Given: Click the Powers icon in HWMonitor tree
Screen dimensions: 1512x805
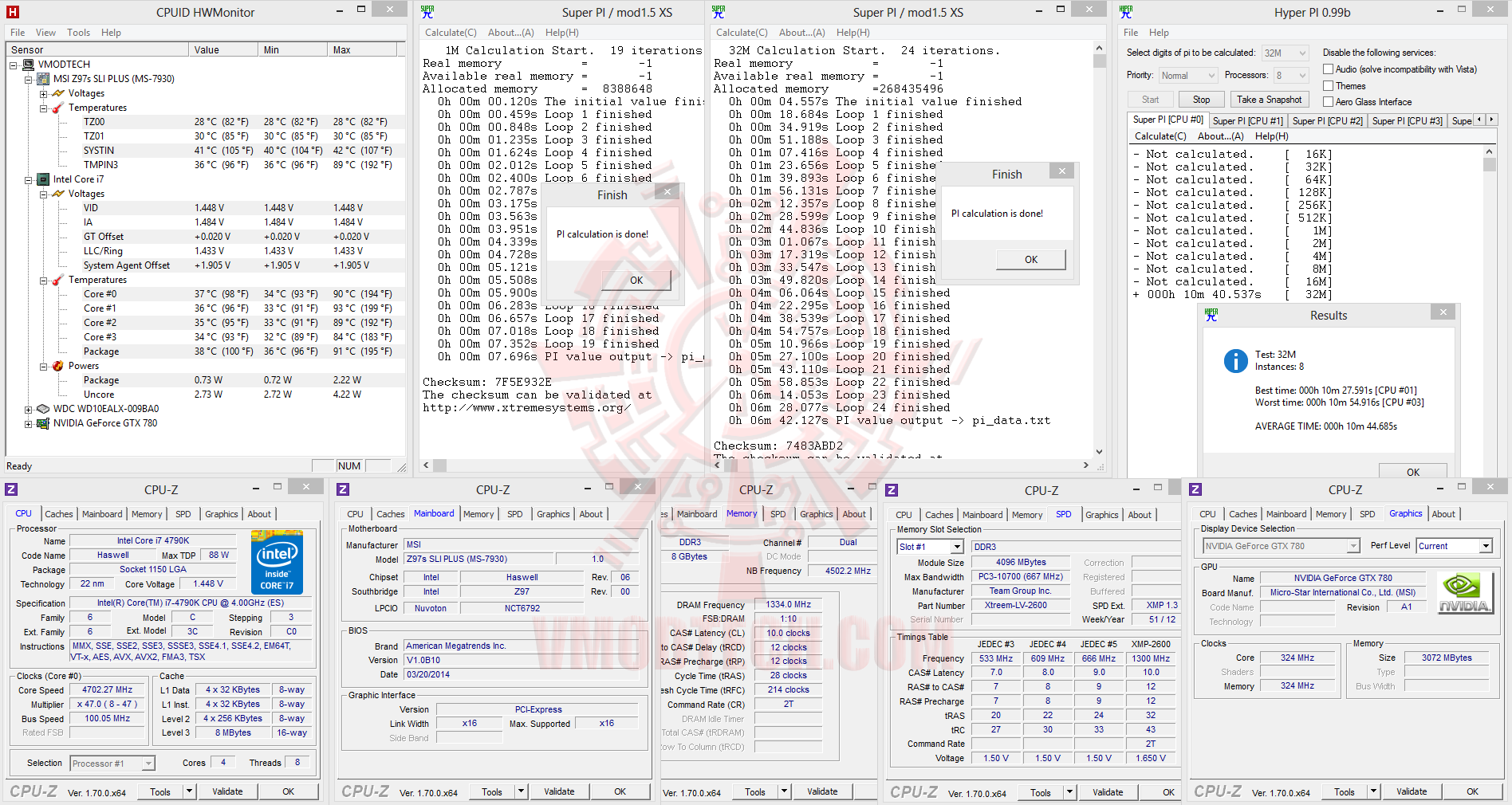Looking at the screenshot, I should pos(59,366).
